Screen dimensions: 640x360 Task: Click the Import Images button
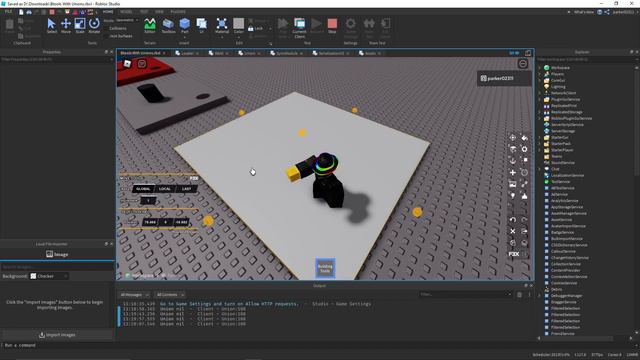(x=57, y=335)
